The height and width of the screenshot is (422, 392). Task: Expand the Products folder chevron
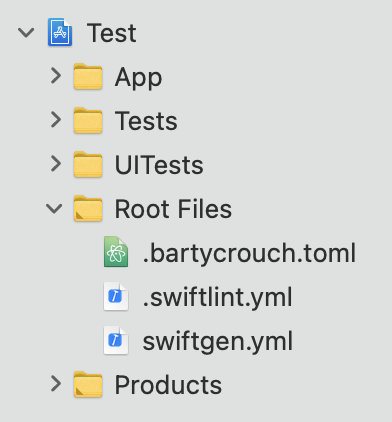[56, 383]
